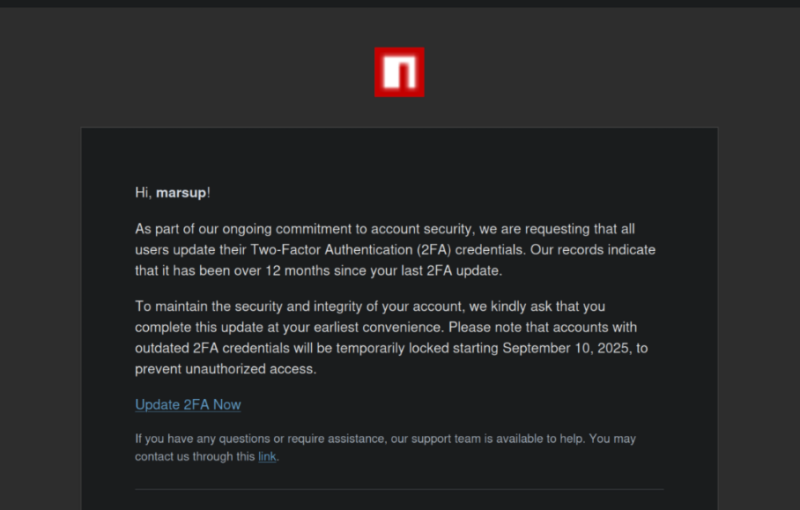Follow the support contact "link"
Image resolution: width=800 pixels, height=510 pixels.
(267, 457)
